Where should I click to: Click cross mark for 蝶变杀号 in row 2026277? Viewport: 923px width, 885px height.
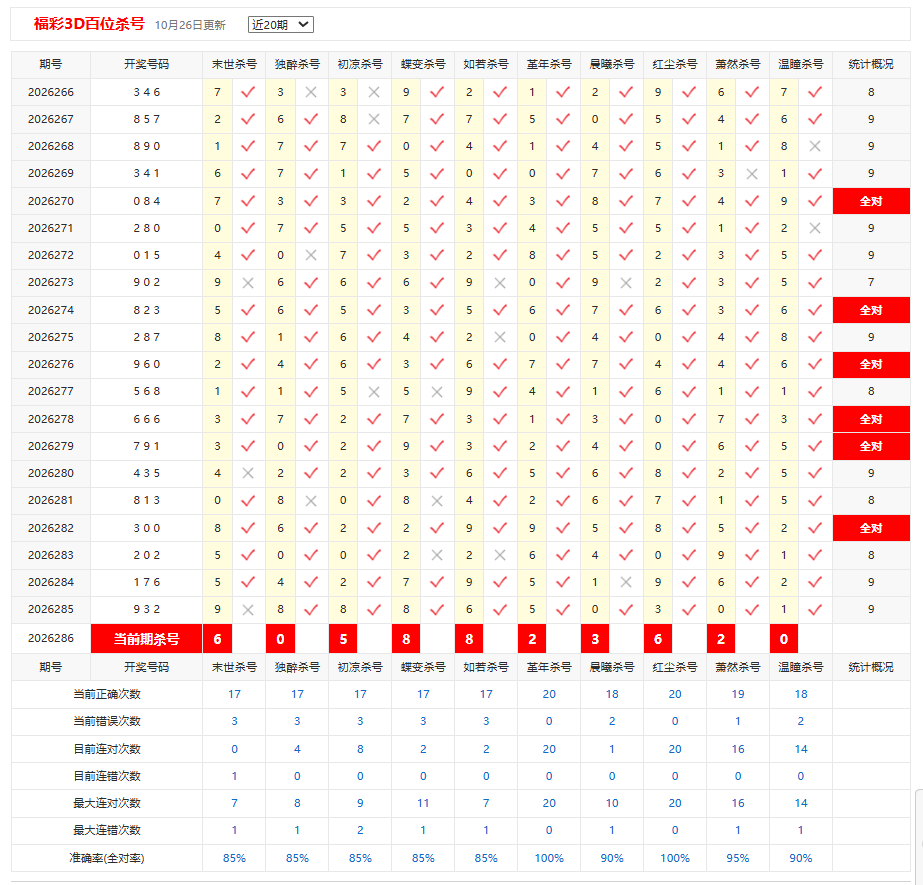(437, 392)
